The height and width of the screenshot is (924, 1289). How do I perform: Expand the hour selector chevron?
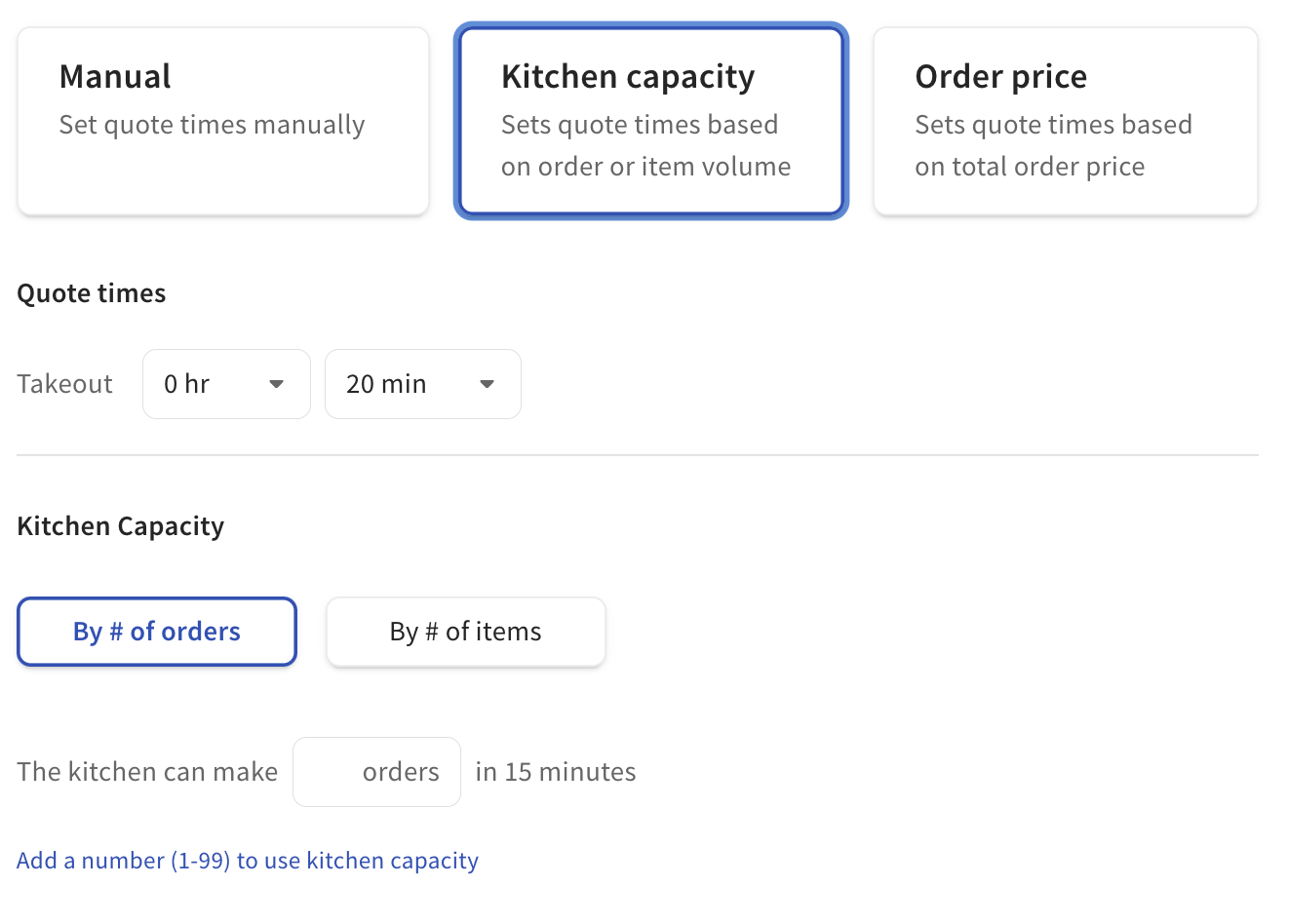(276, 384)
